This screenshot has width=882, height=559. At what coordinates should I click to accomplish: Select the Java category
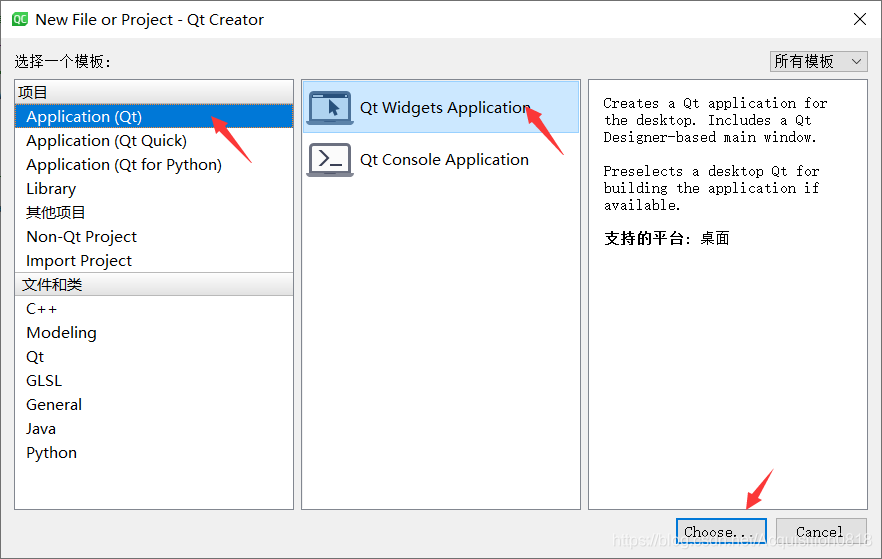pos(154,429)
